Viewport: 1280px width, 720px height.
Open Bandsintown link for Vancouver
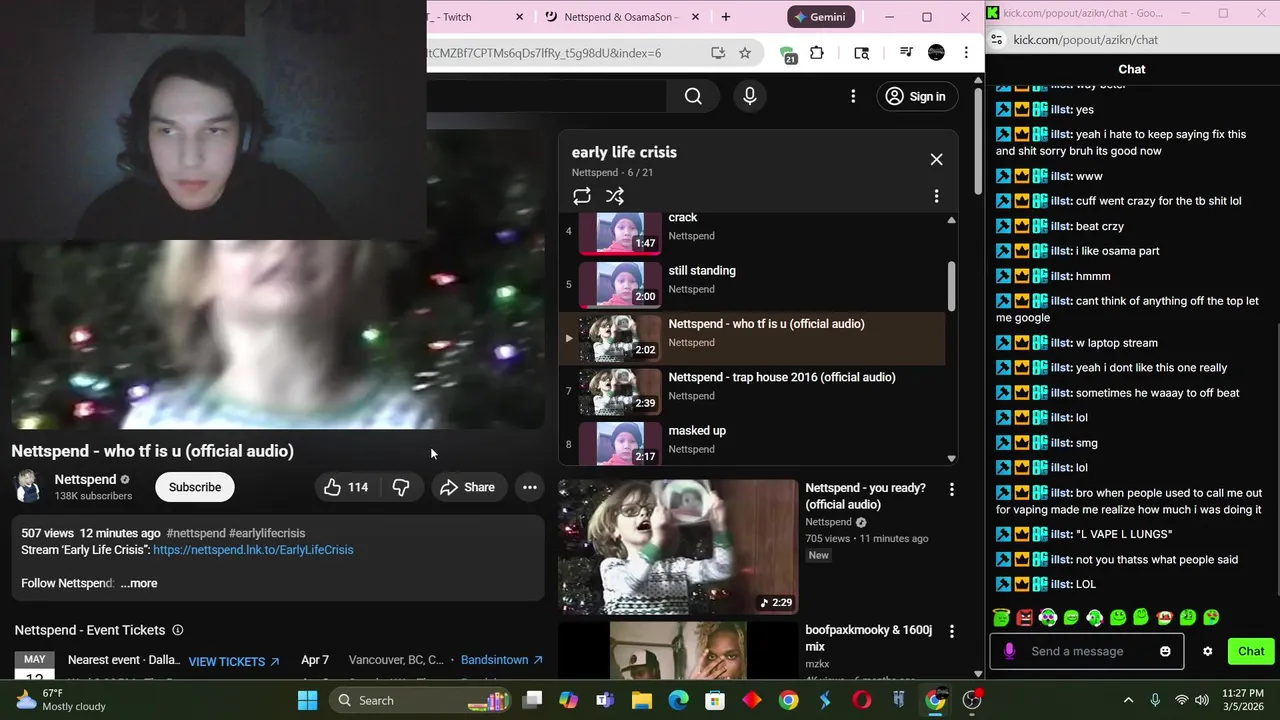[502, 660]
